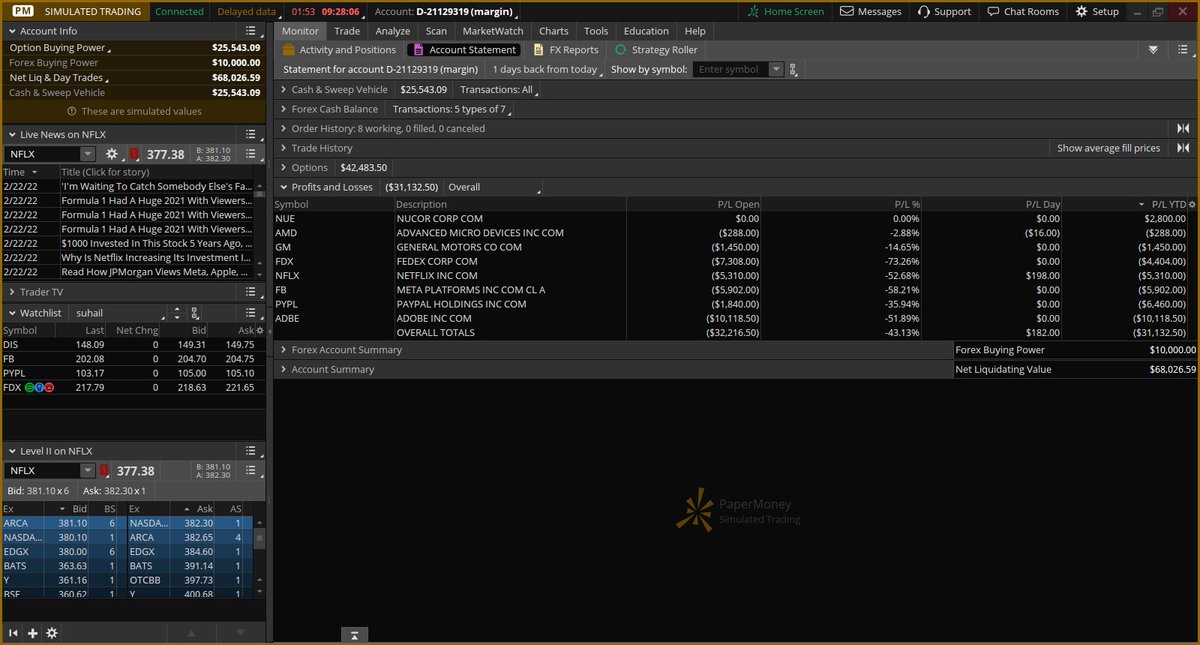Open Live News NFLX symbol dropdown

88,154
